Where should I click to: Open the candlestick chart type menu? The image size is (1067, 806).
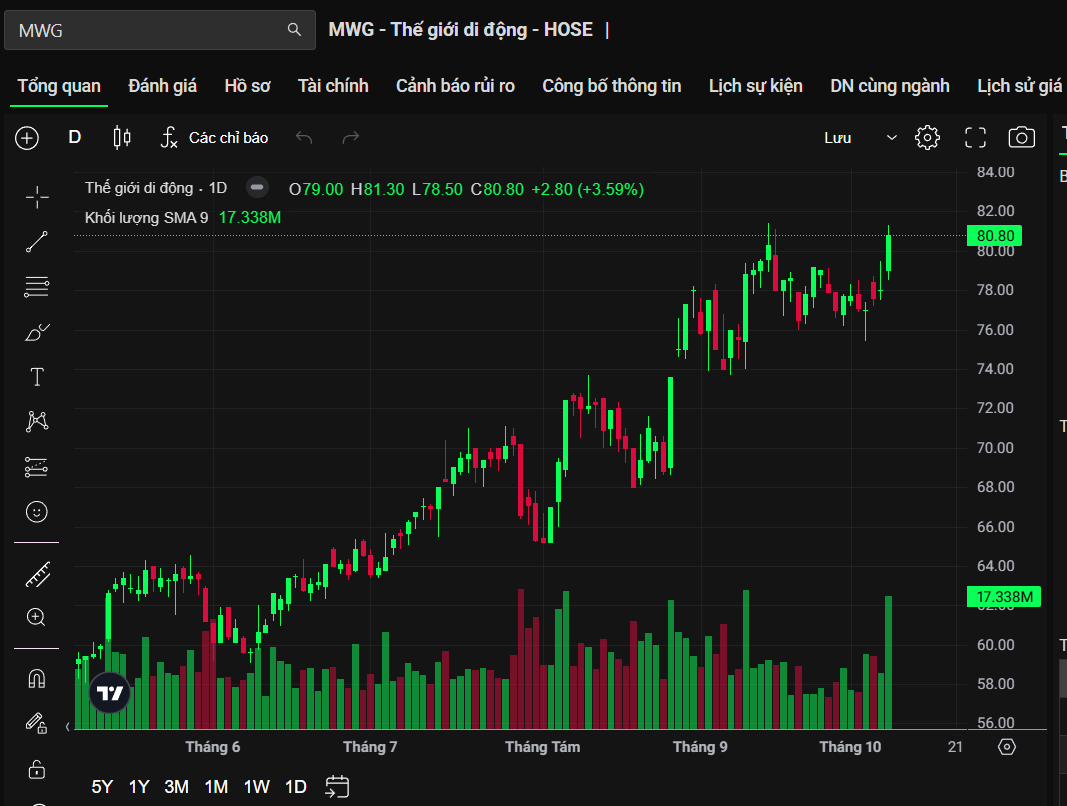pos(122,138)
